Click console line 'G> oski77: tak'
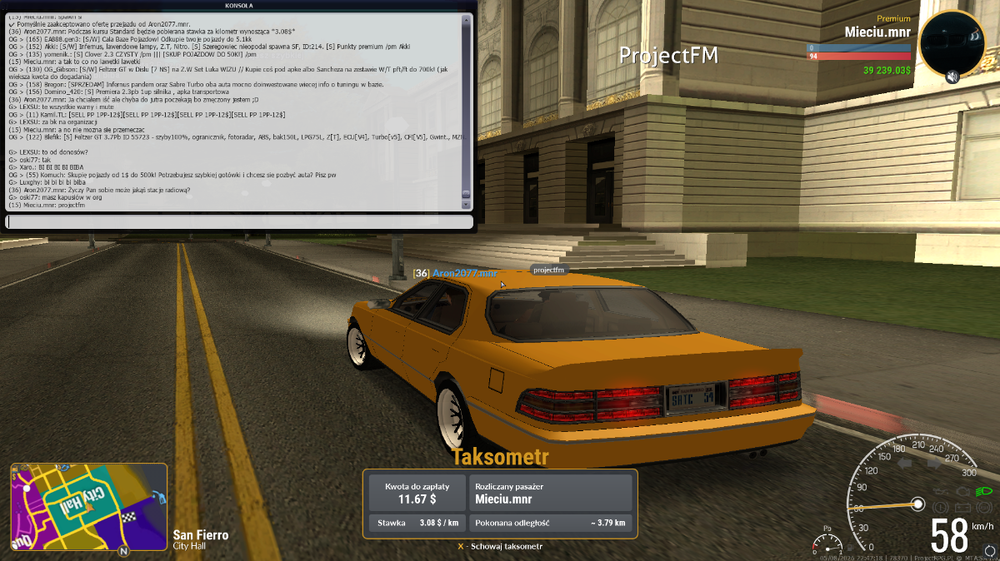The height and width of the screenshot is (561, 1000). click(x=29, y=160)
